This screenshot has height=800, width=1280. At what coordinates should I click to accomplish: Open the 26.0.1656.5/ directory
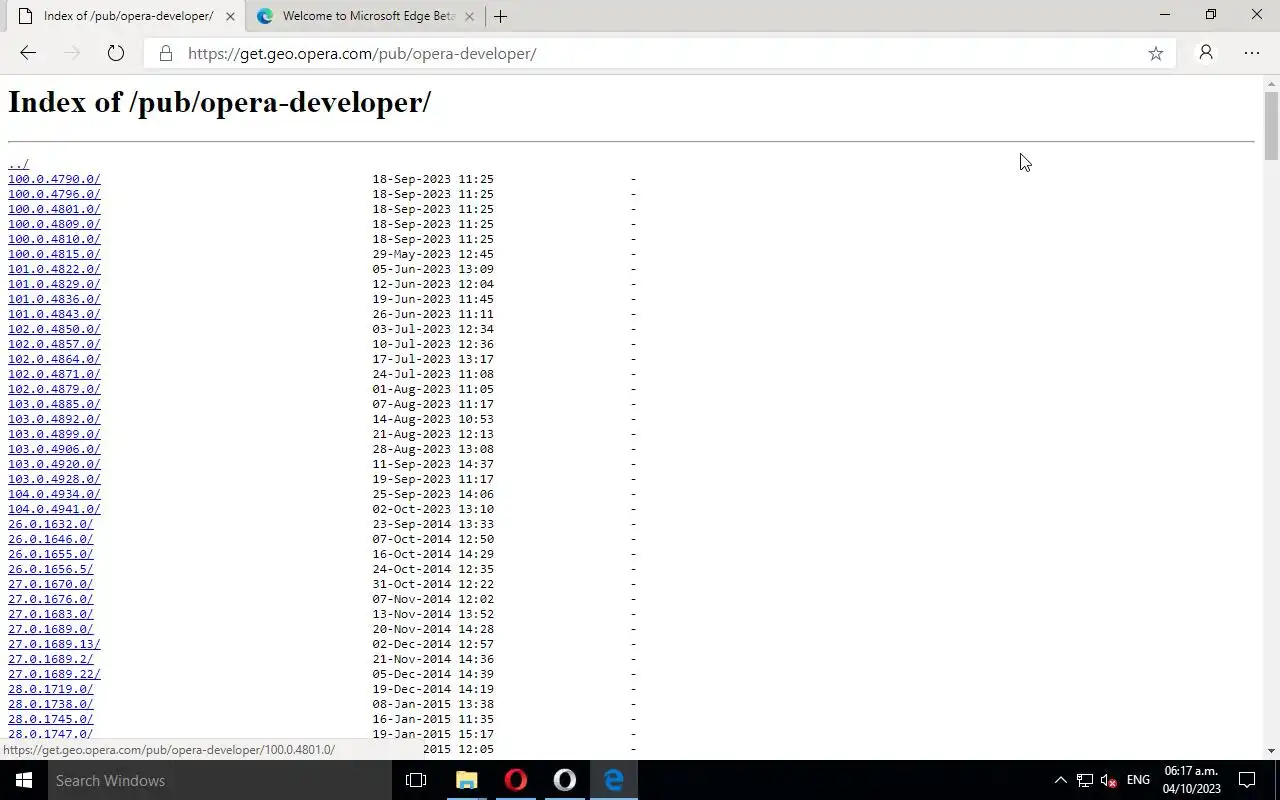coord(50,569)
